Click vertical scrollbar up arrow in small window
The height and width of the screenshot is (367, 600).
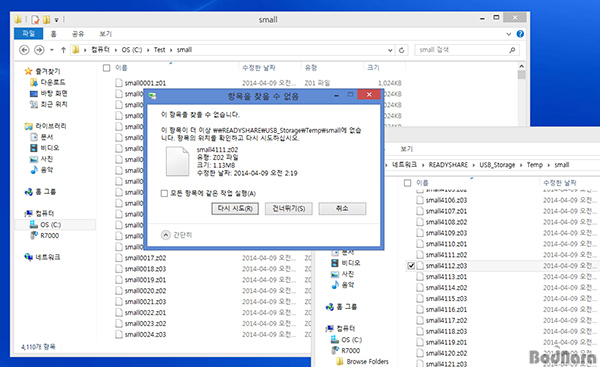coord(521,67)
